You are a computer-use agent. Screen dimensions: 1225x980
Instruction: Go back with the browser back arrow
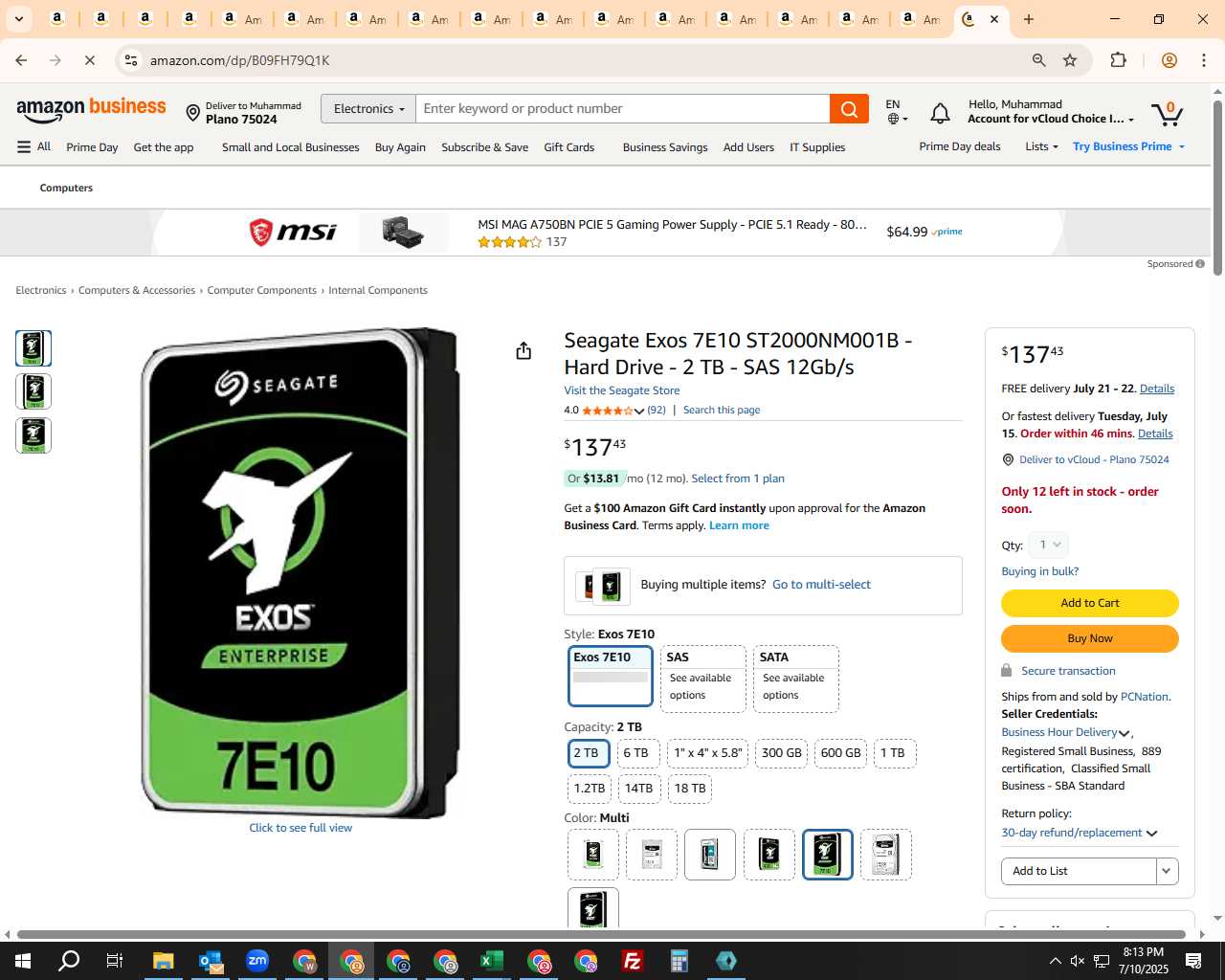click(21, 60)
